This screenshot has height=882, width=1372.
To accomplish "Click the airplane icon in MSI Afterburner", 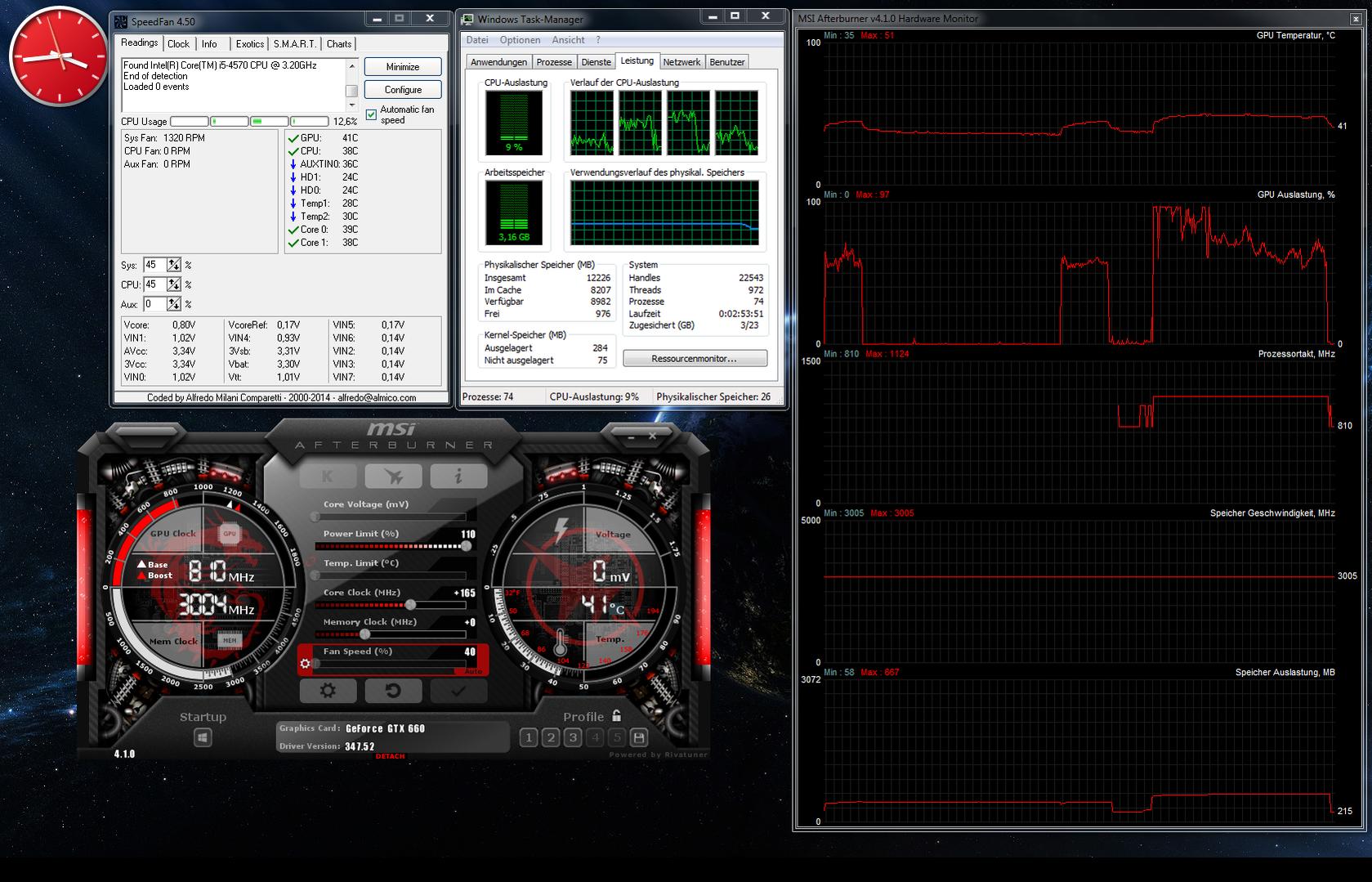I will pos(393,477).
